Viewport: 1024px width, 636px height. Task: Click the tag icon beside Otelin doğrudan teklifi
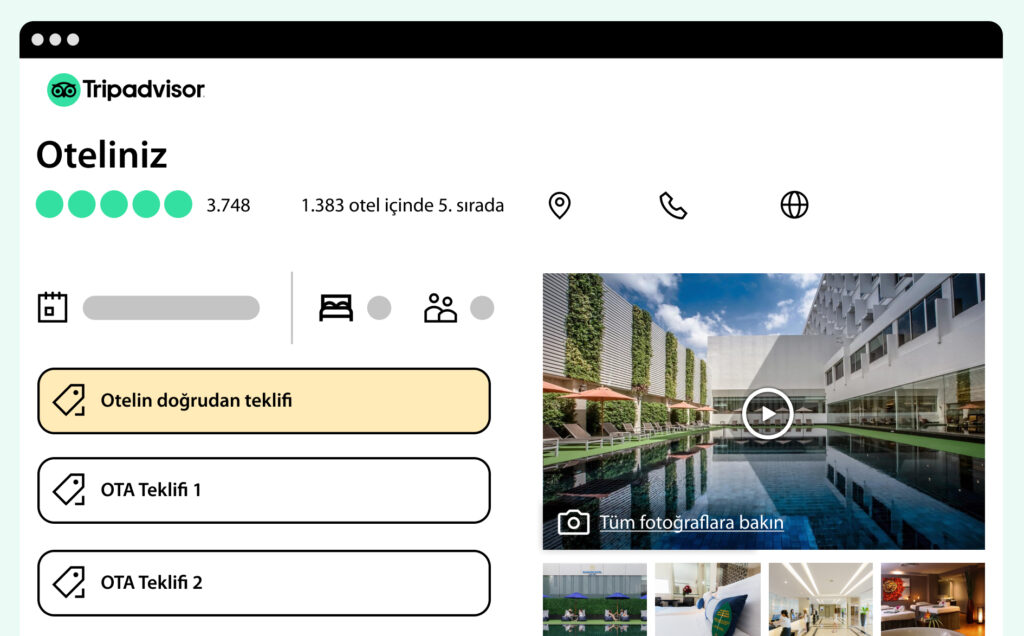click(x=69, y=400)
